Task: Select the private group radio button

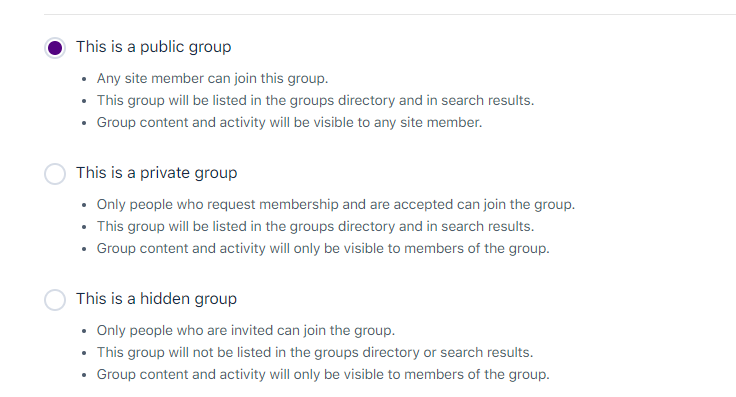Action: (x=55, y=174)
